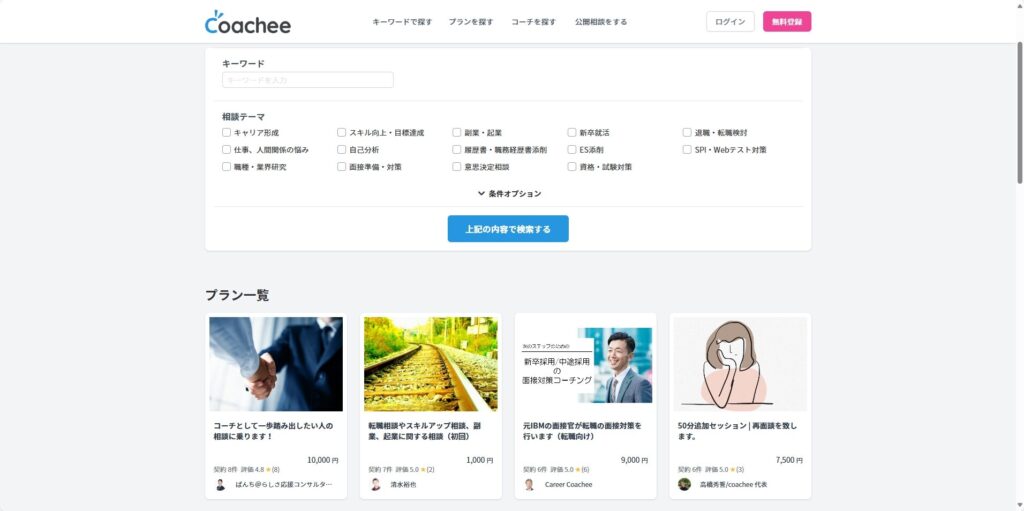Screen dimensions: 1024x511
Task: Open 公開相談をする in the navigation
Action: (601, 22)
